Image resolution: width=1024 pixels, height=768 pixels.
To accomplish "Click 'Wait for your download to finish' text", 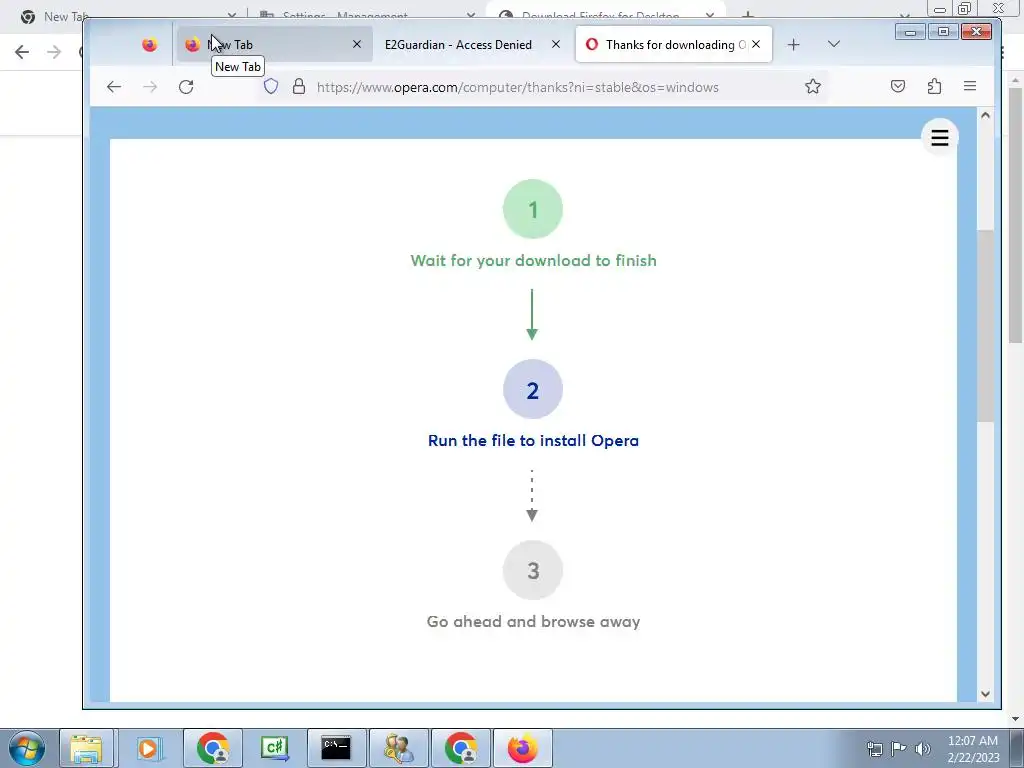I will [533, 261].
